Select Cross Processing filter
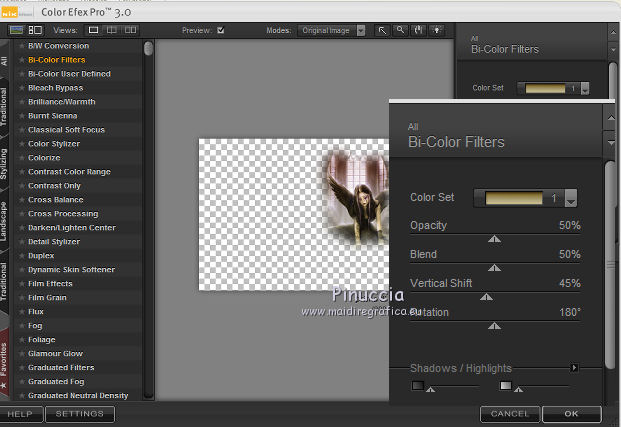The width and height of the screenshot is (621, 427). click(63, 214)
